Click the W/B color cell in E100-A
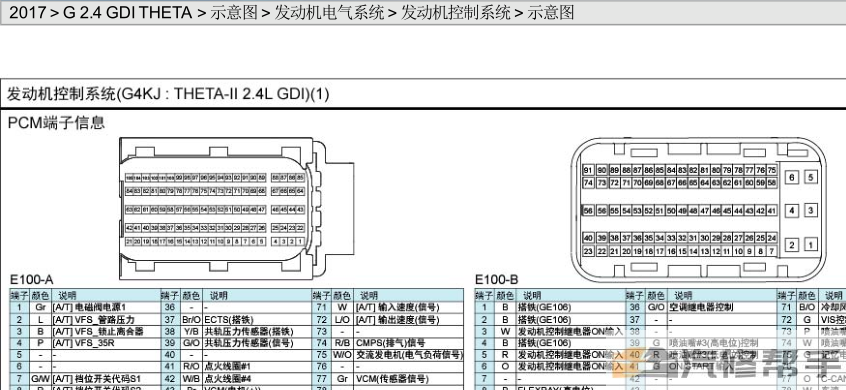846x390 pixels. click(191, 379)
